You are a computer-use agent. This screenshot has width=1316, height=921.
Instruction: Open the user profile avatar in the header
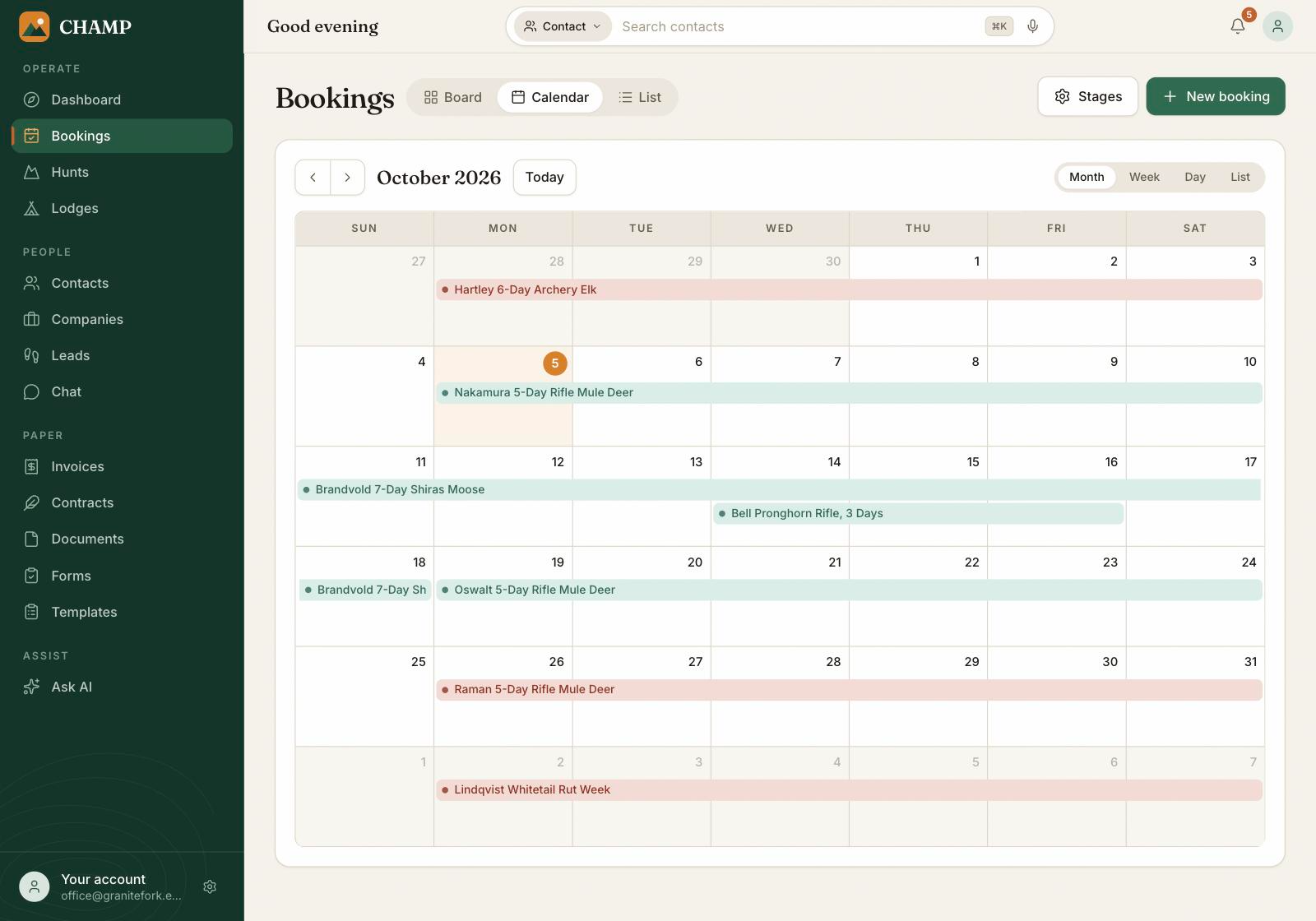1277,26
